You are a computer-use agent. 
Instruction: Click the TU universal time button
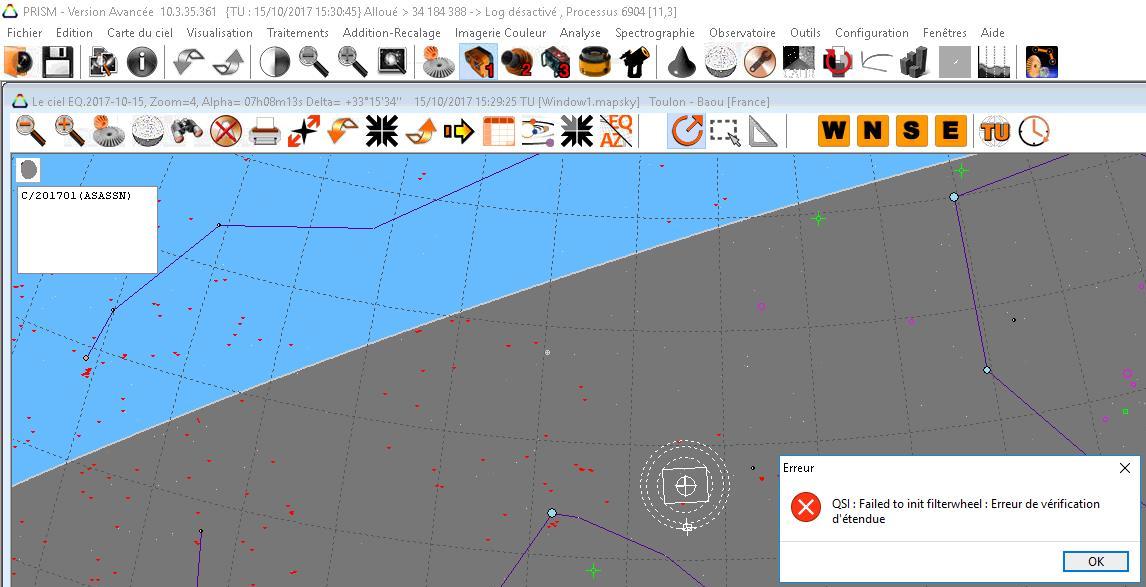(x=995, y=131)
